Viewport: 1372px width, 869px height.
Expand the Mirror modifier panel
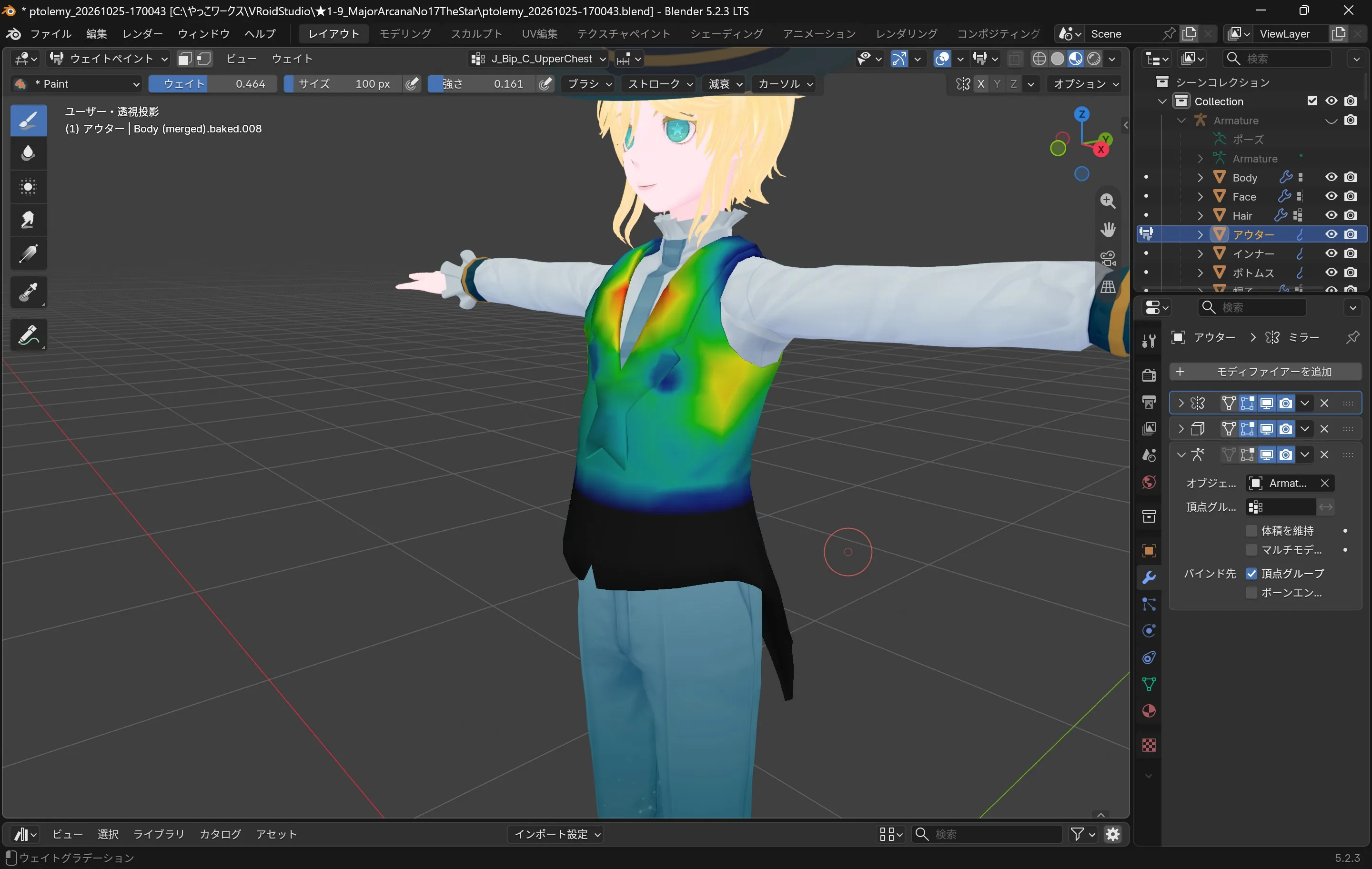pos(1180,404)
